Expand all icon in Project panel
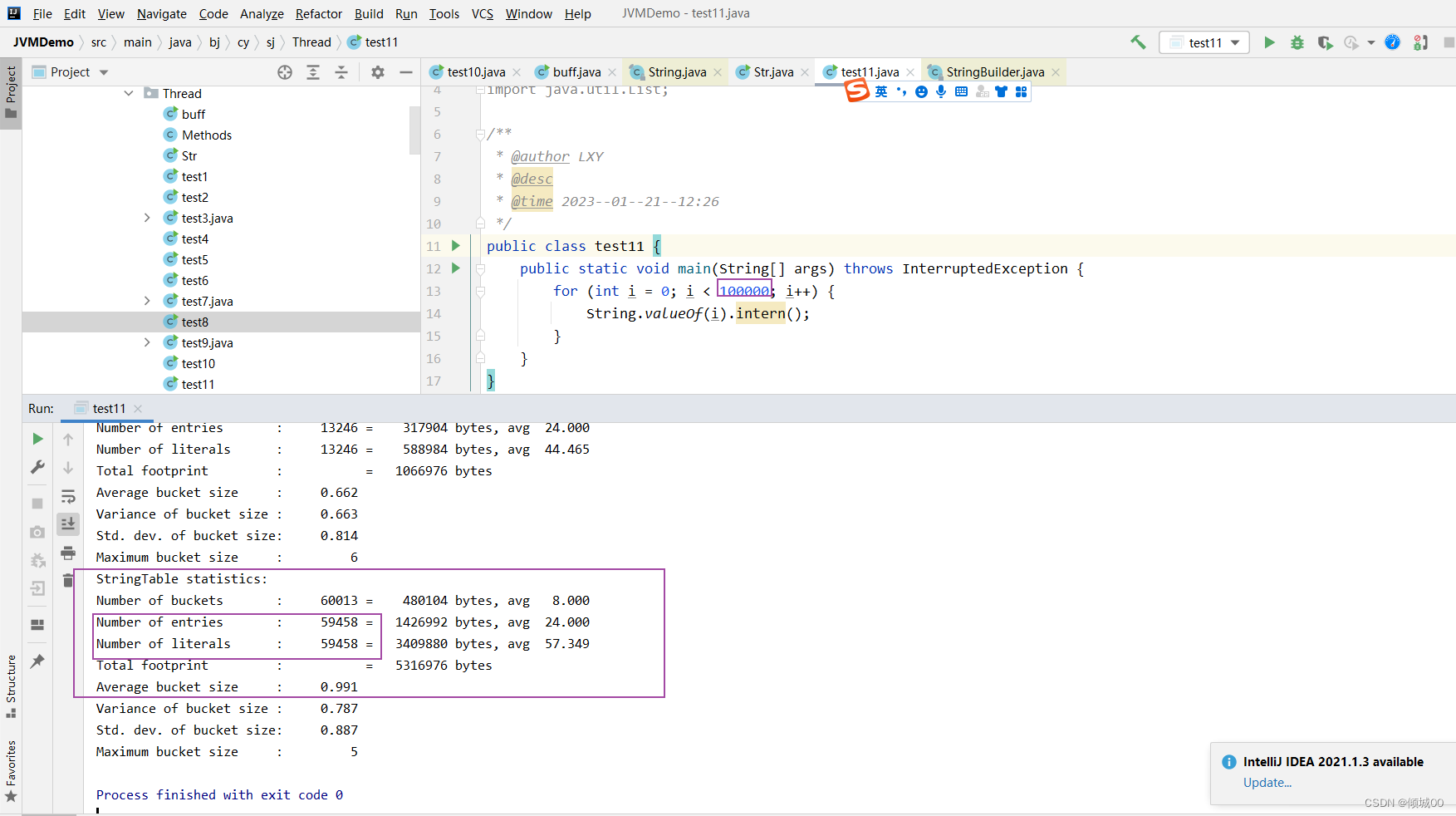Image resolution: width=1456 pixels, height=816 pixels. [313, 72]
